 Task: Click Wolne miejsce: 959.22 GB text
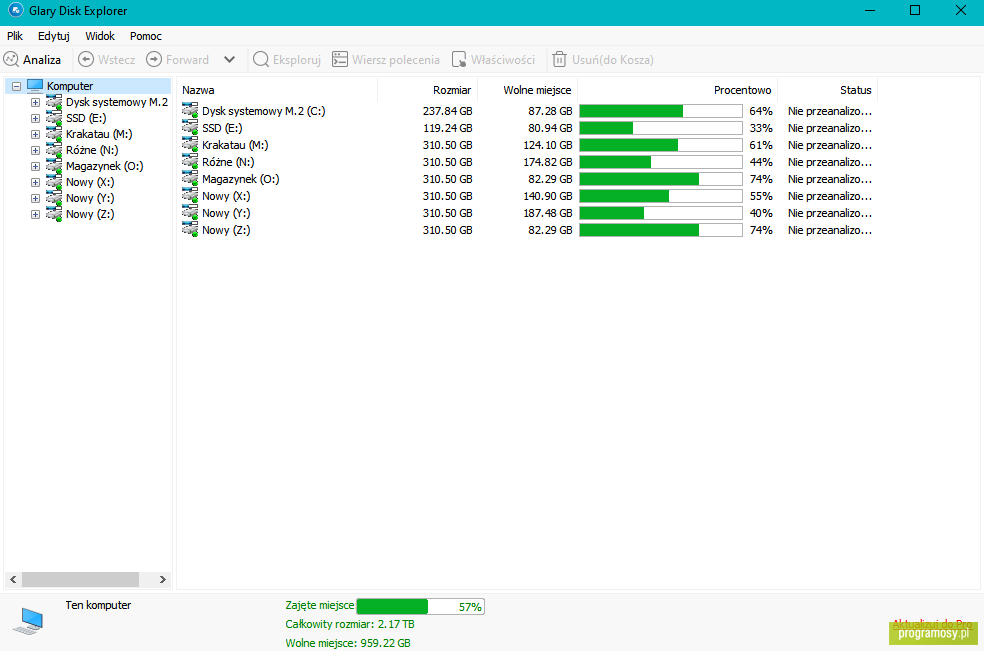pyautogui.click(x=348, y=643)
